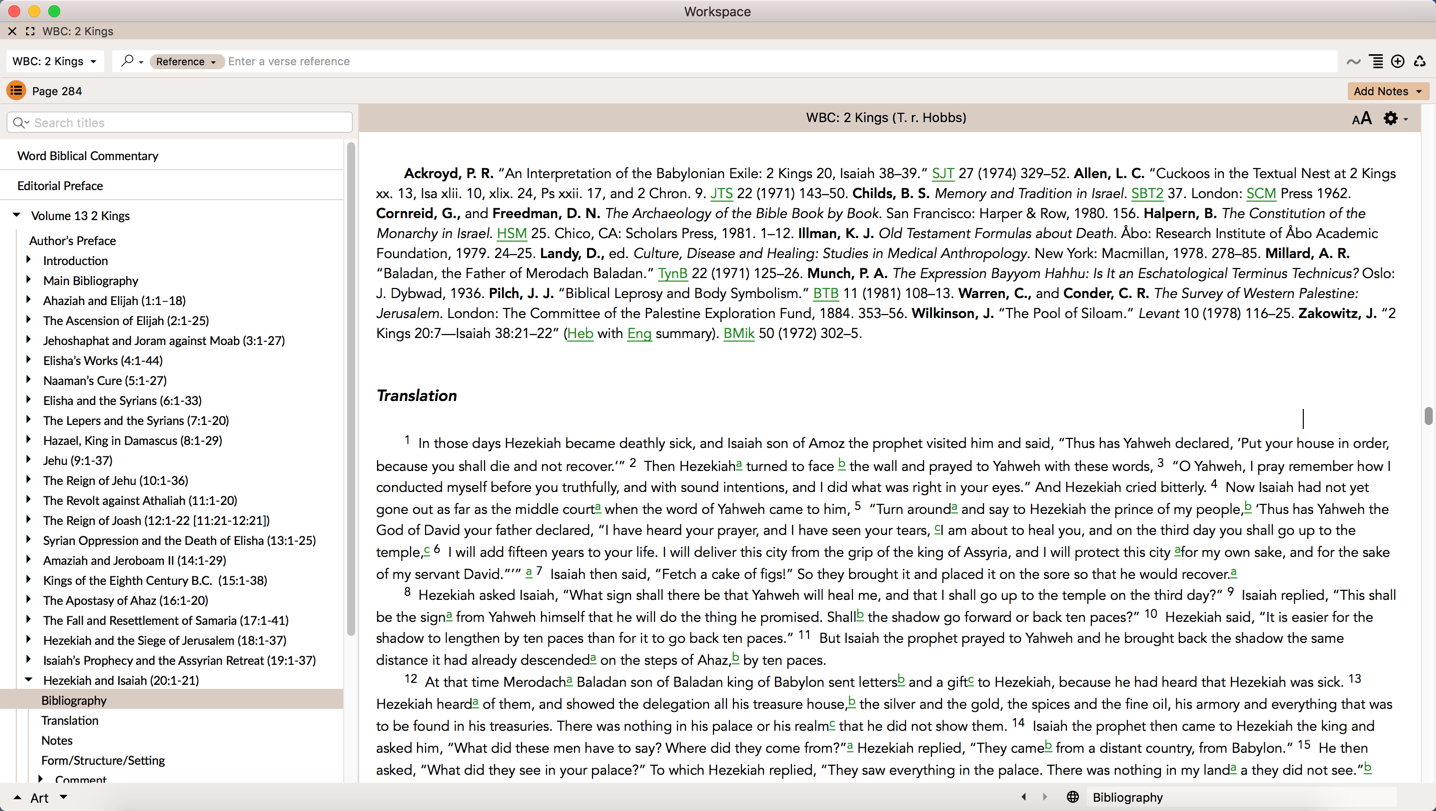Click the contents sidebar scrollbar

[x=351, y=390]
